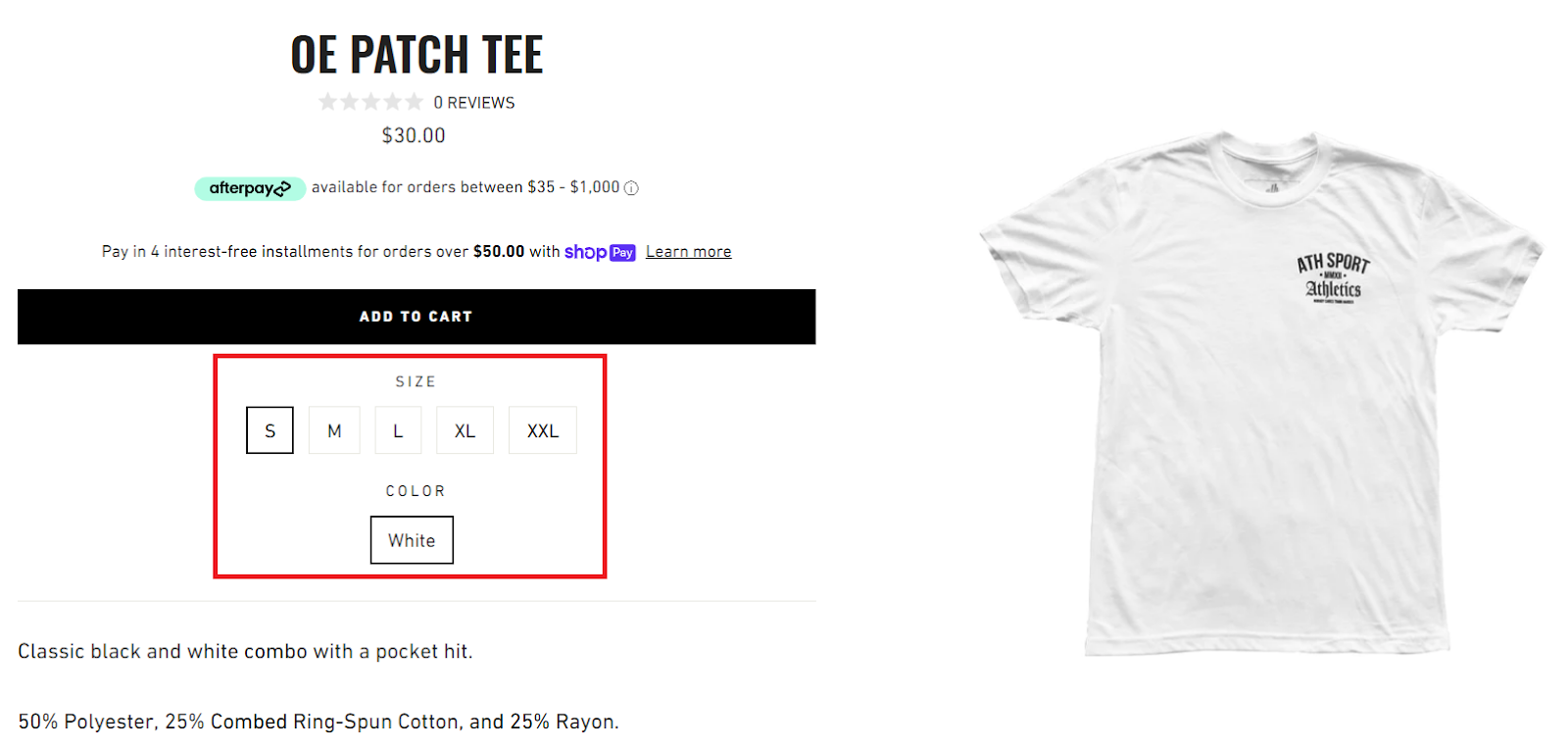Select size S
Image resolution: width=1568 pixels, height=749 pixels.
pos(269,430)
